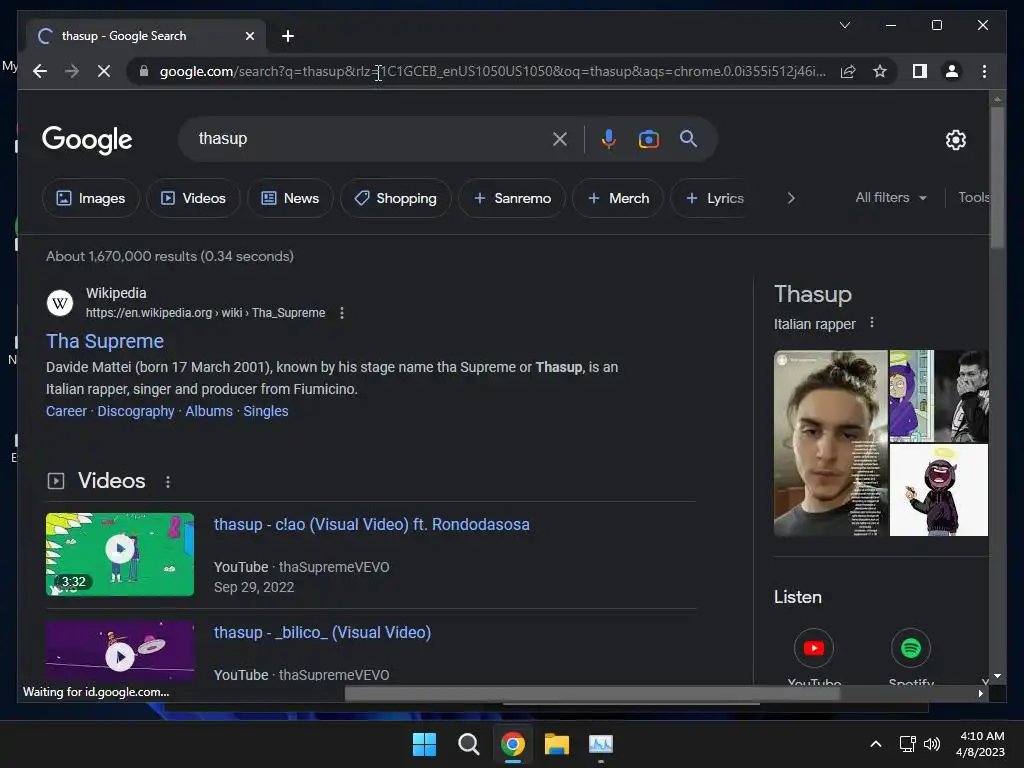This screenshot has height=768, width=1024.
Task: Start voice search with microphone icon
Action: click(608, 139)
